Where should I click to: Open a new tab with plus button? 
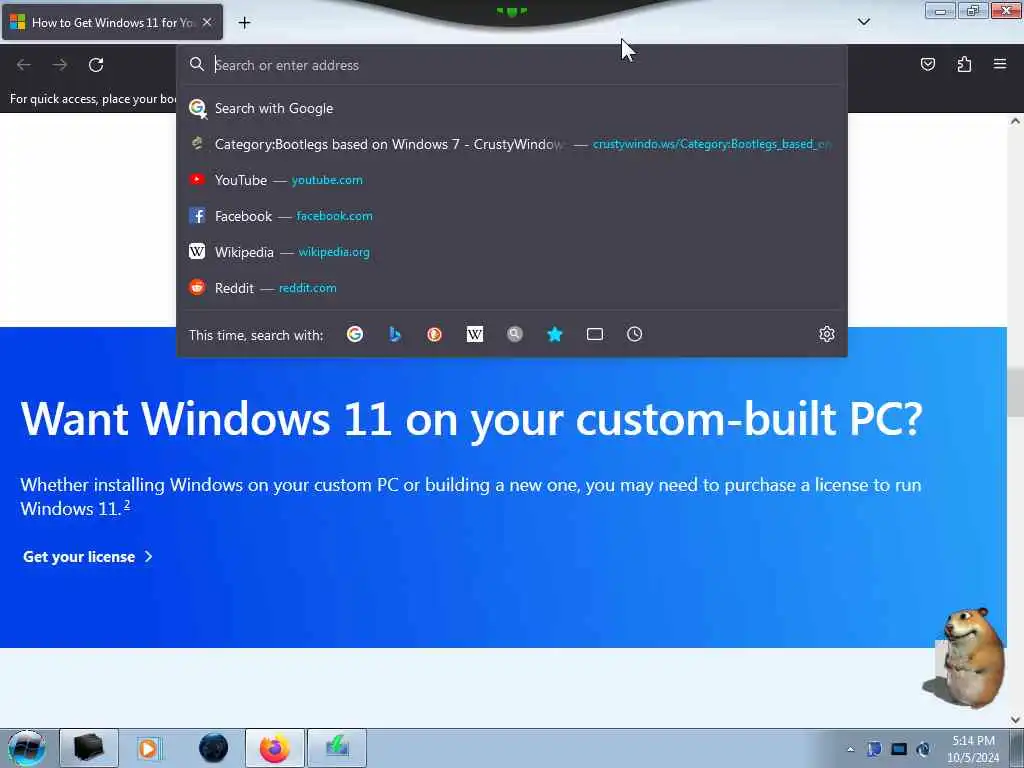pyautogui.click(x=244, y=23)
